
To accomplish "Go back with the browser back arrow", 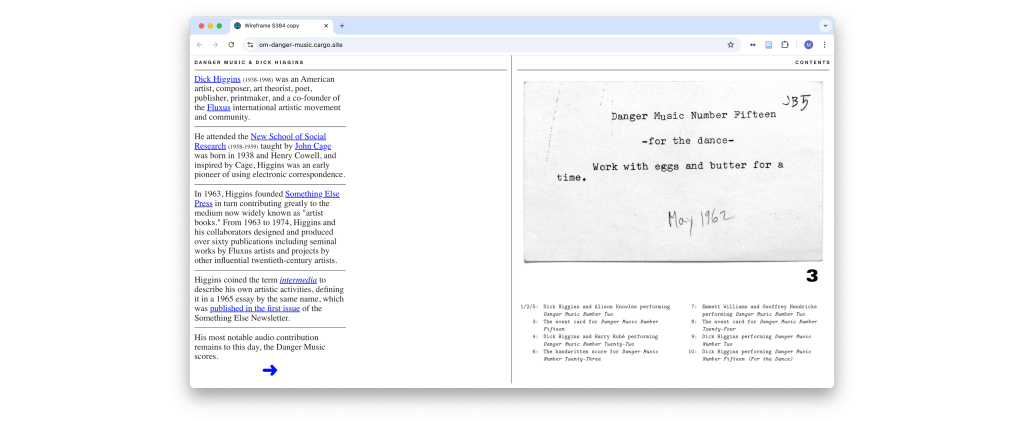I will point(200,44).
